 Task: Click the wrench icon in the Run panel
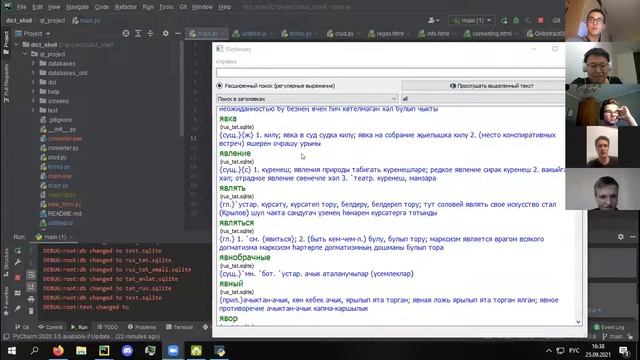tap(18, 262)
